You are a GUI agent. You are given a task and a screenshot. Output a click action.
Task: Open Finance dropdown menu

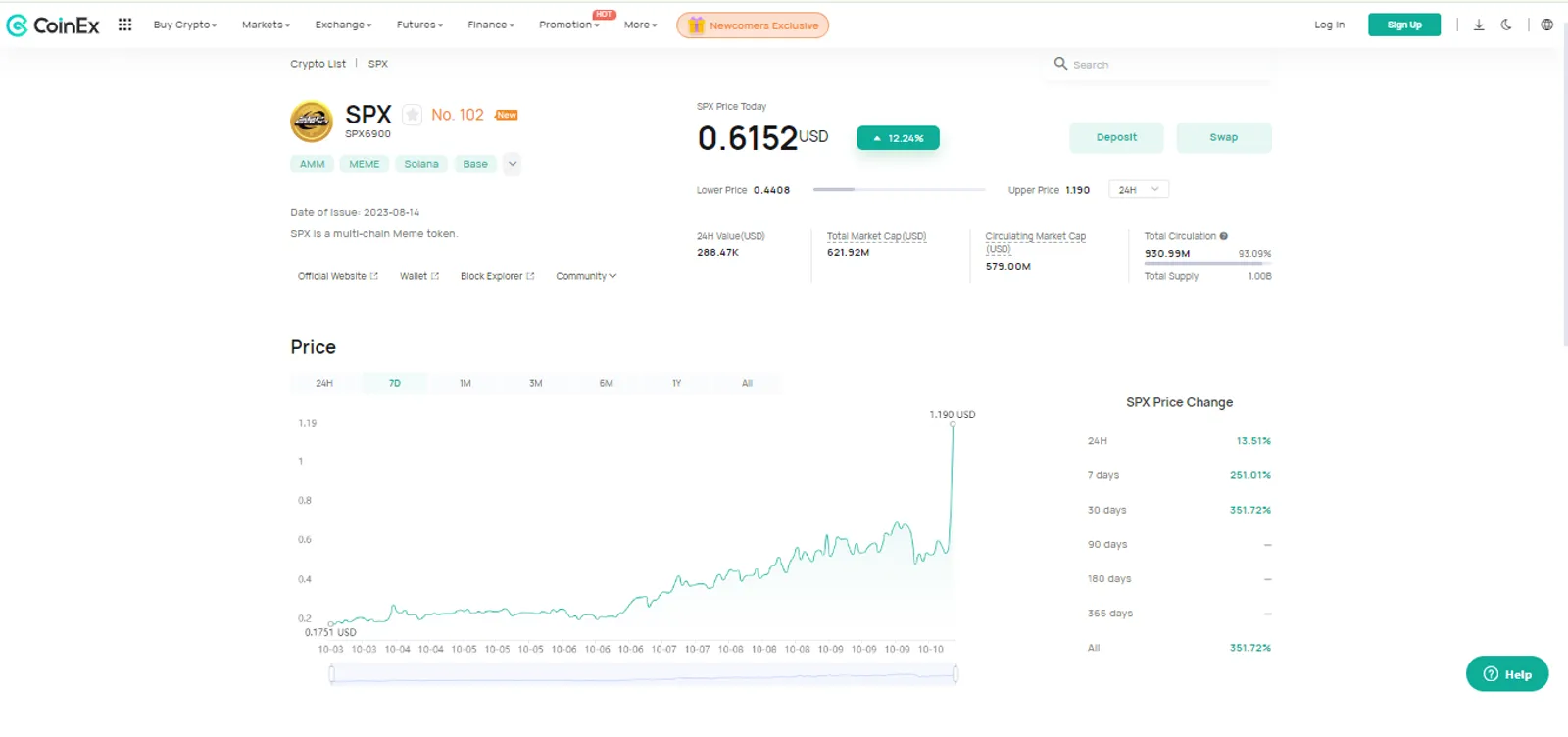coord(491,25)
